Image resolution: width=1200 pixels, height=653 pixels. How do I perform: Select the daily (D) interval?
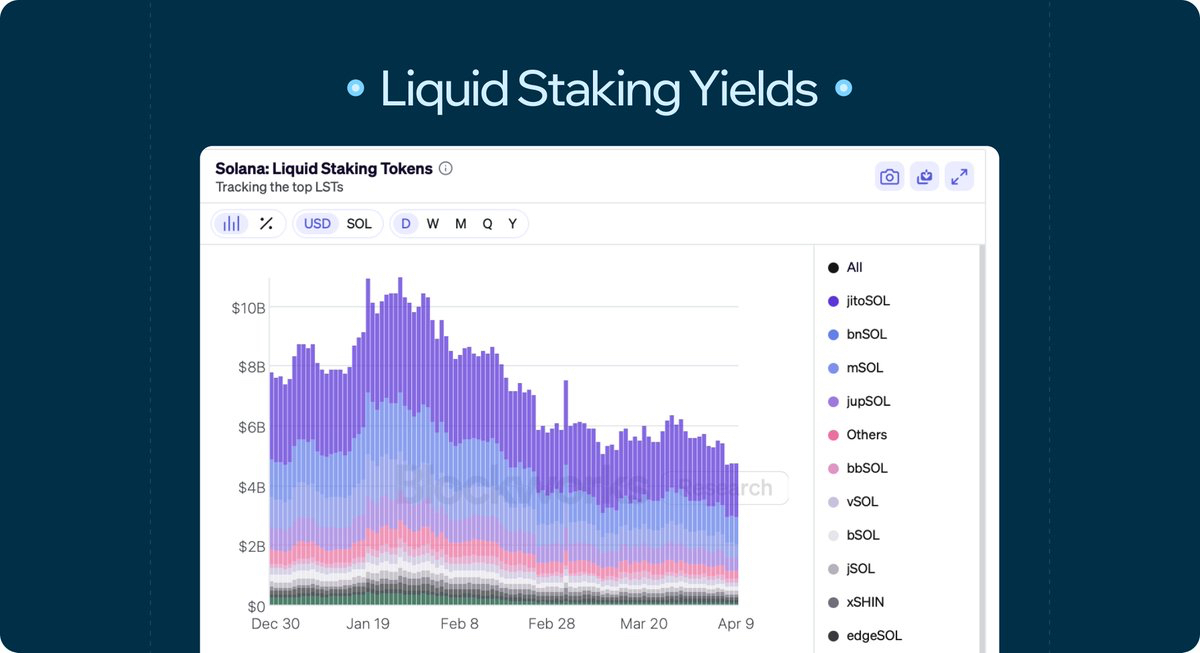[x=406, y=224]
